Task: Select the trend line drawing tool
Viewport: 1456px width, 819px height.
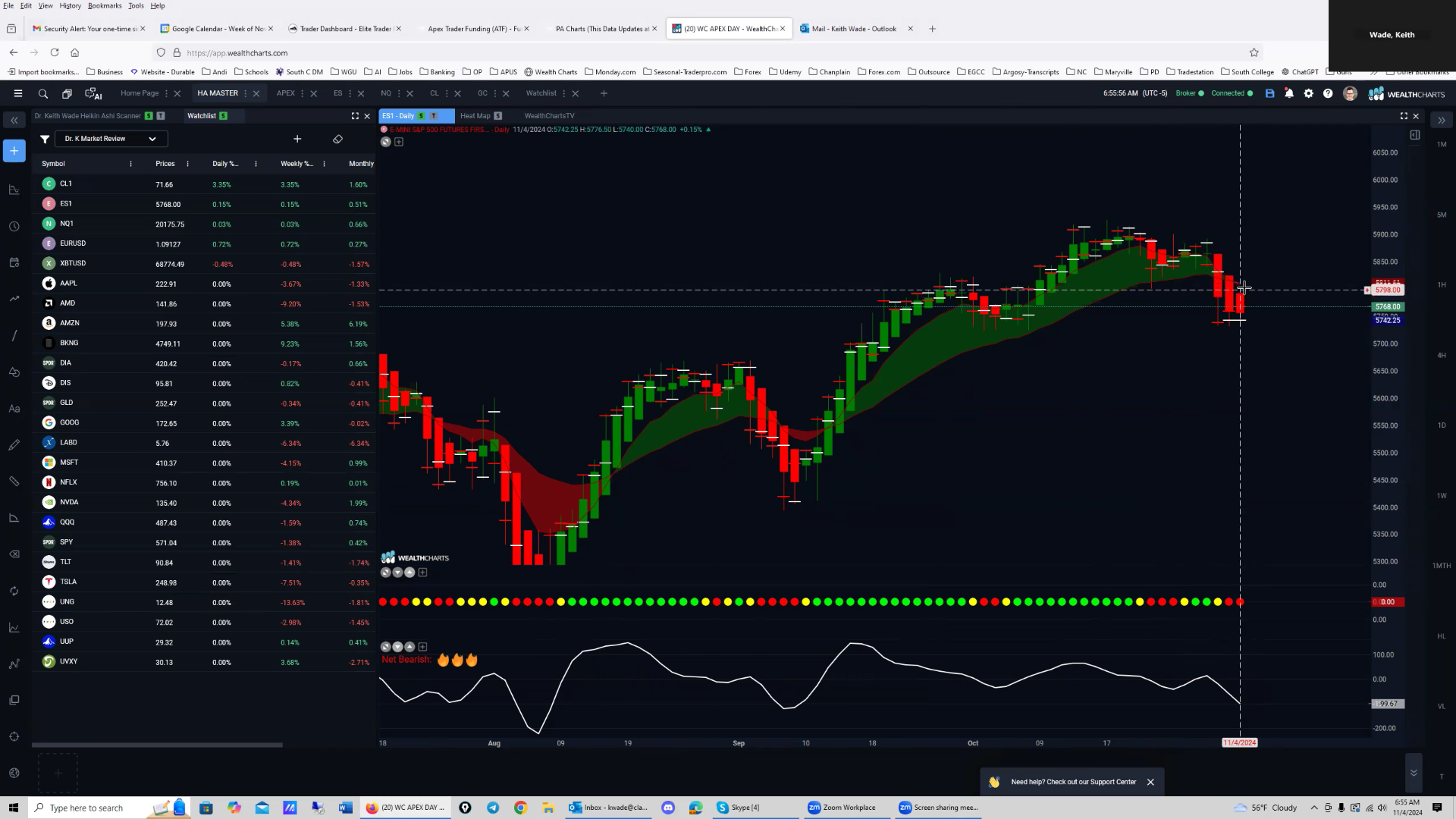Action: pos(14,335)
